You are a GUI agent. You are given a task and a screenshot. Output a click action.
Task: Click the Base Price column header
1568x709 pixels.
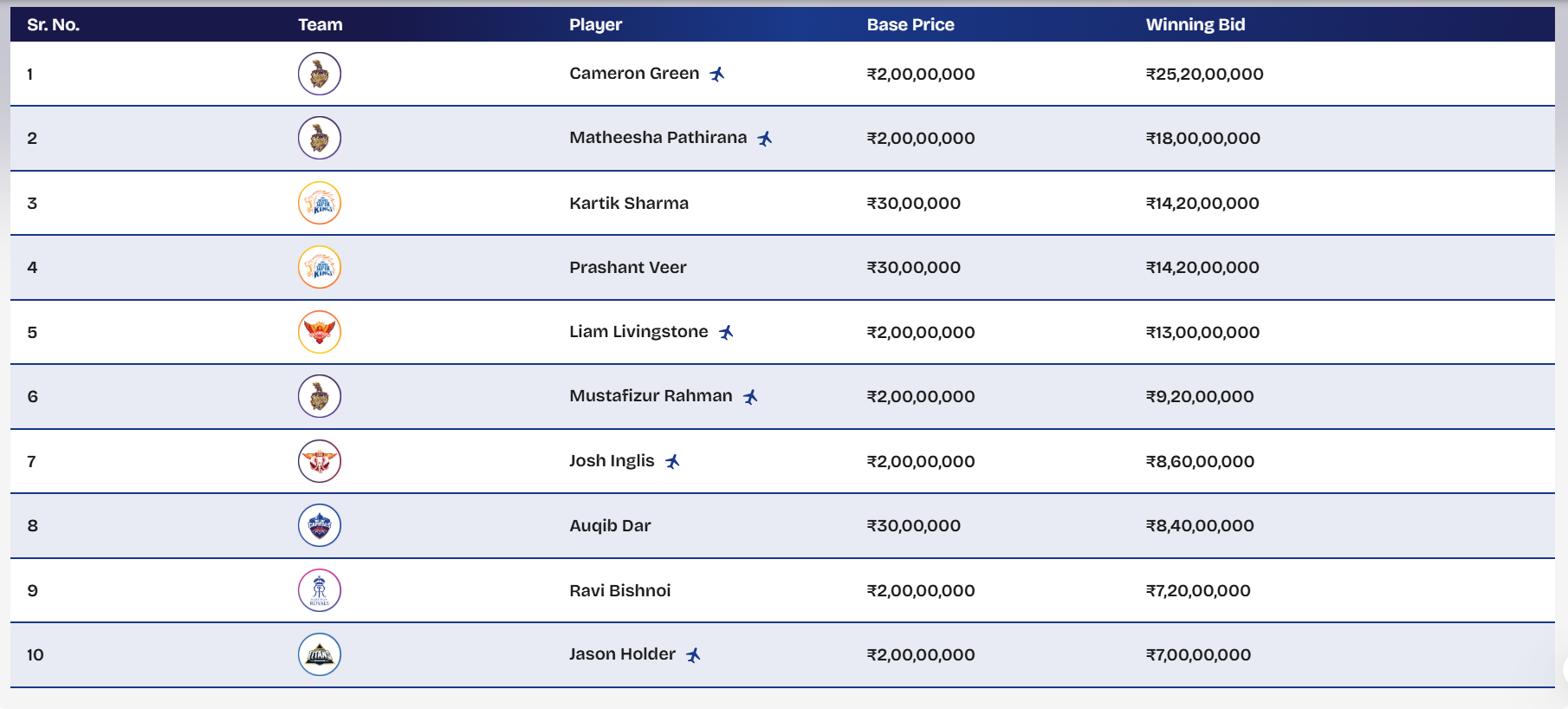[910, 25]
